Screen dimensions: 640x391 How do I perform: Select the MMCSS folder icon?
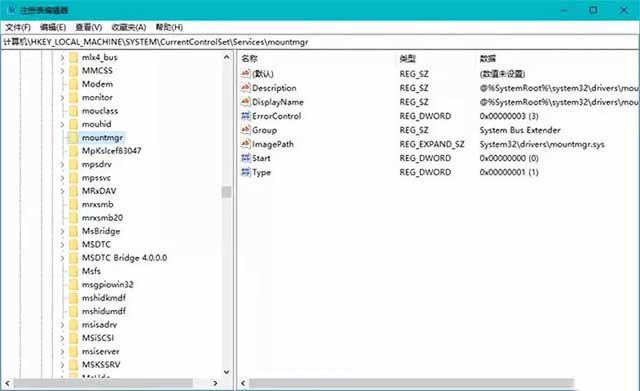point(73,71)
